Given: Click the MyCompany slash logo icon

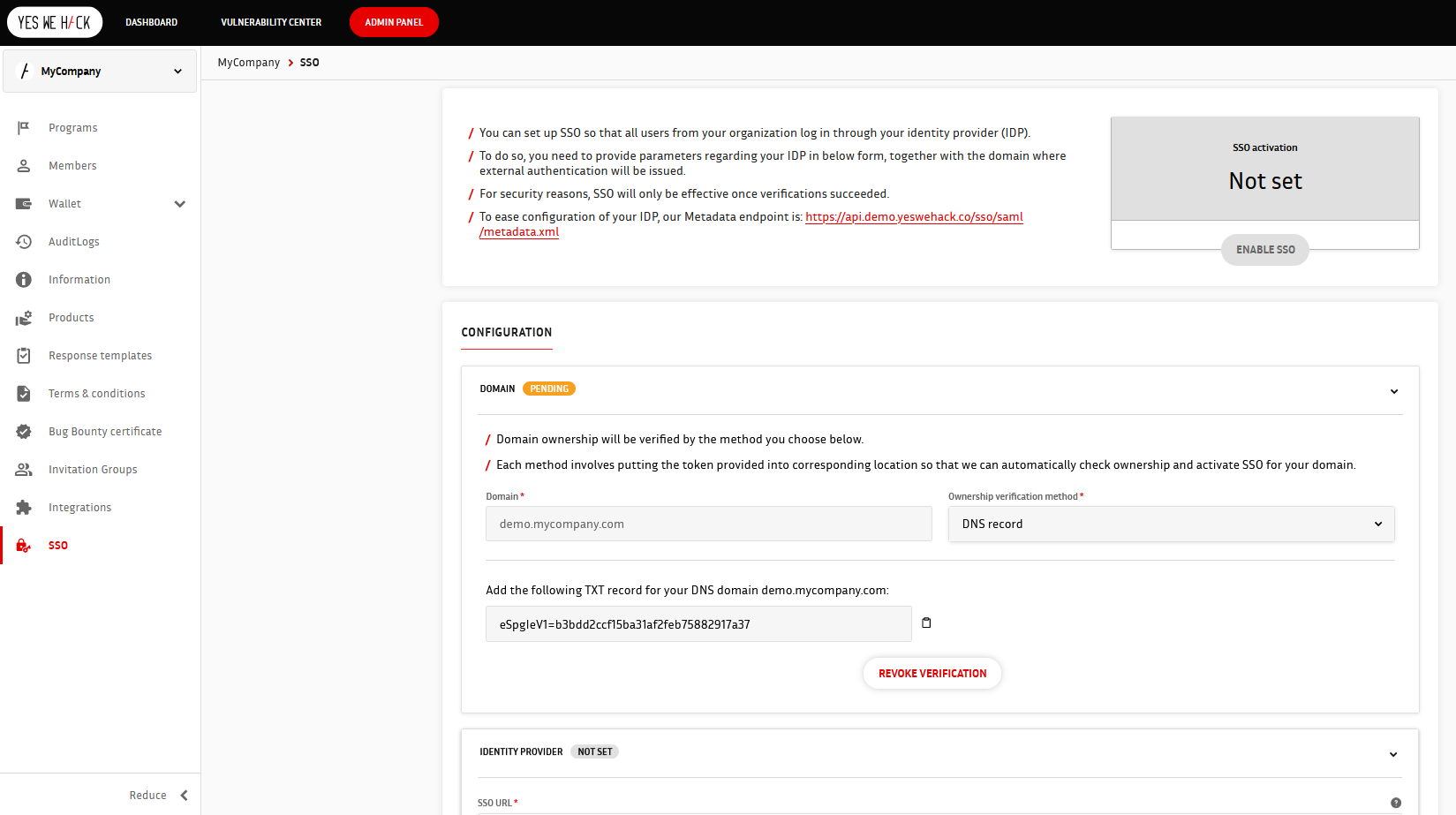Looking at the screenshot, I should [25, 72].
